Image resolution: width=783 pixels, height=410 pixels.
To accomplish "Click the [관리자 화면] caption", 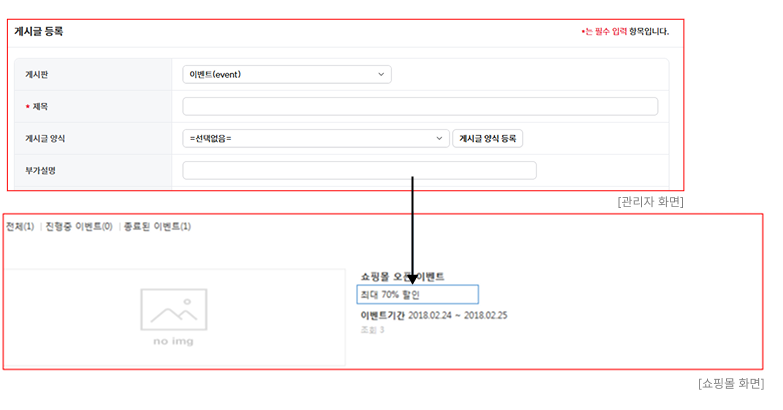I will 650,202.
